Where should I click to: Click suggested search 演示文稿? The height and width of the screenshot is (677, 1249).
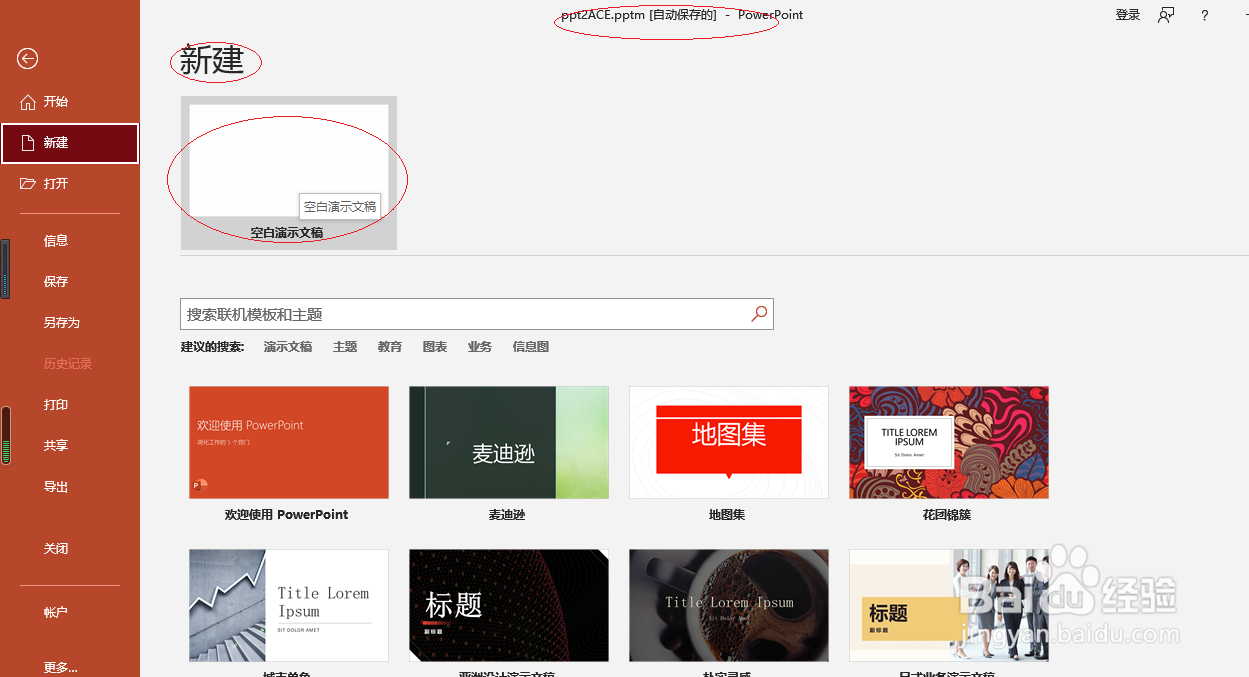coord(288,347)
